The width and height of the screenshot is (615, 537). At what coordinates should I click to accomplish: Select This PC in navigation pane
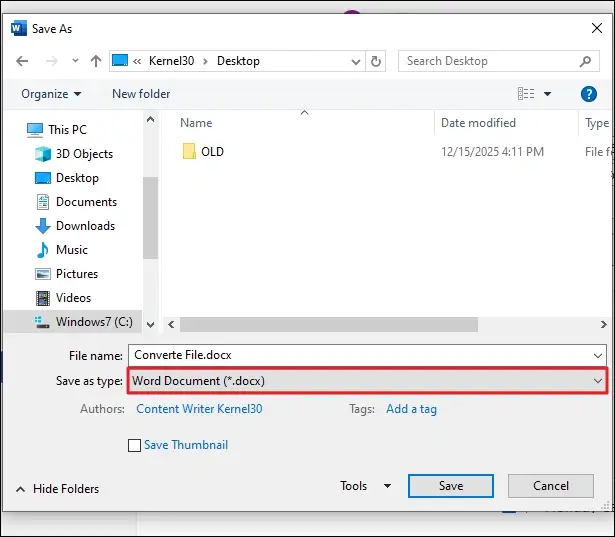tap(57, 130)
